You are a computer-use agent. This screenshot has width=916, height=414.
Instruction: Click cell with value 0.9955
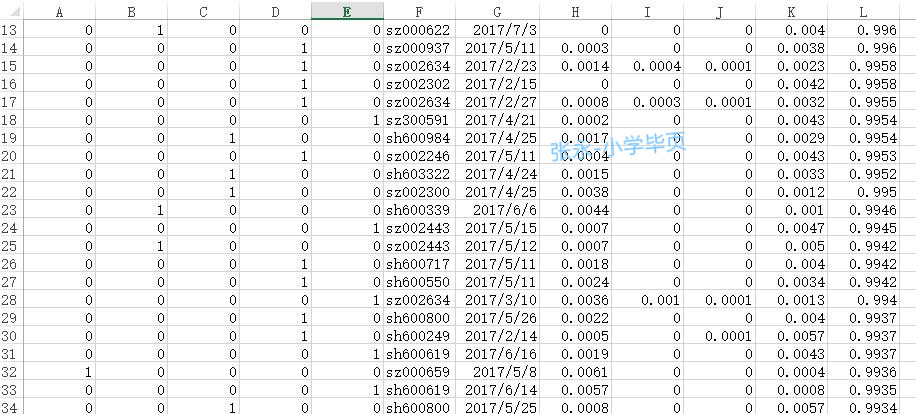click(x=863, y=102)
